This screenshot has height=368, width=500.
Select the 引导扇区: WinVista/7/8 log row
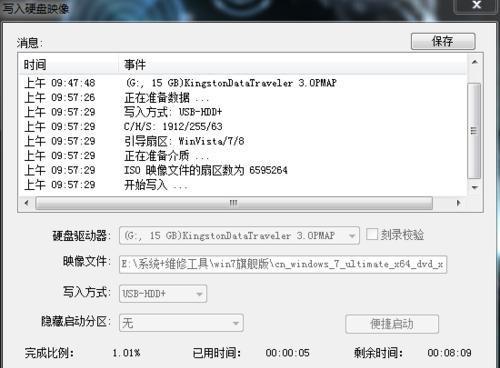point(243,141)
